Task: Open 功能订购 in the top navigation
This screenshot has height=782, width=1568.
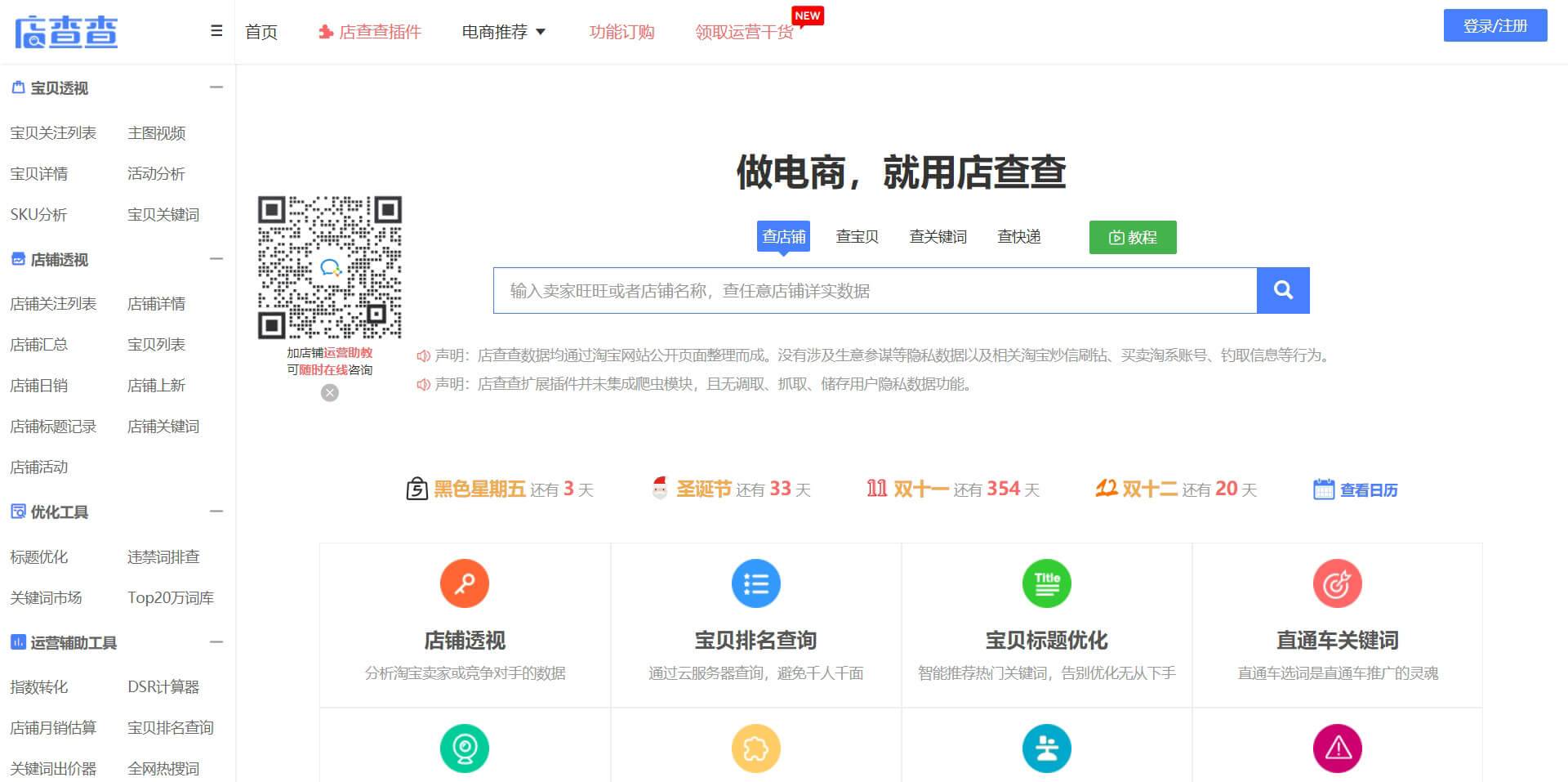Action: tap(621, 32)
